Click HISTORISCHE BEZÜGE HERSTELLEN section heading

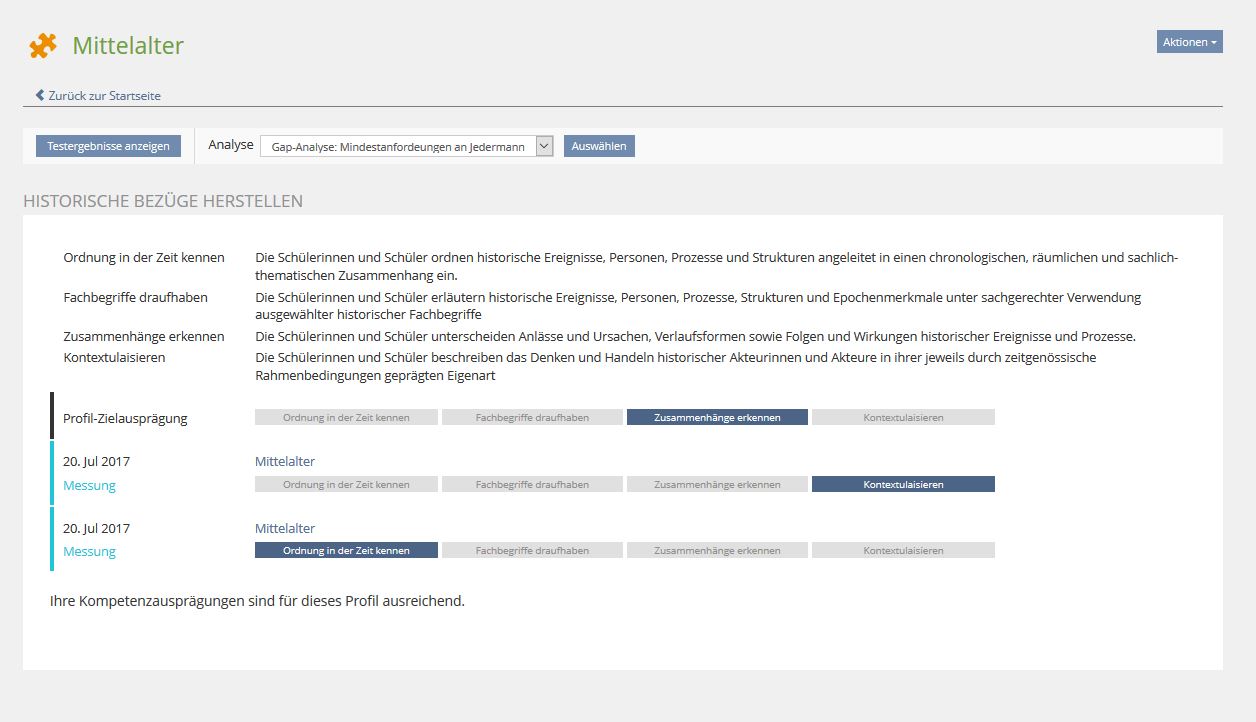163,201
